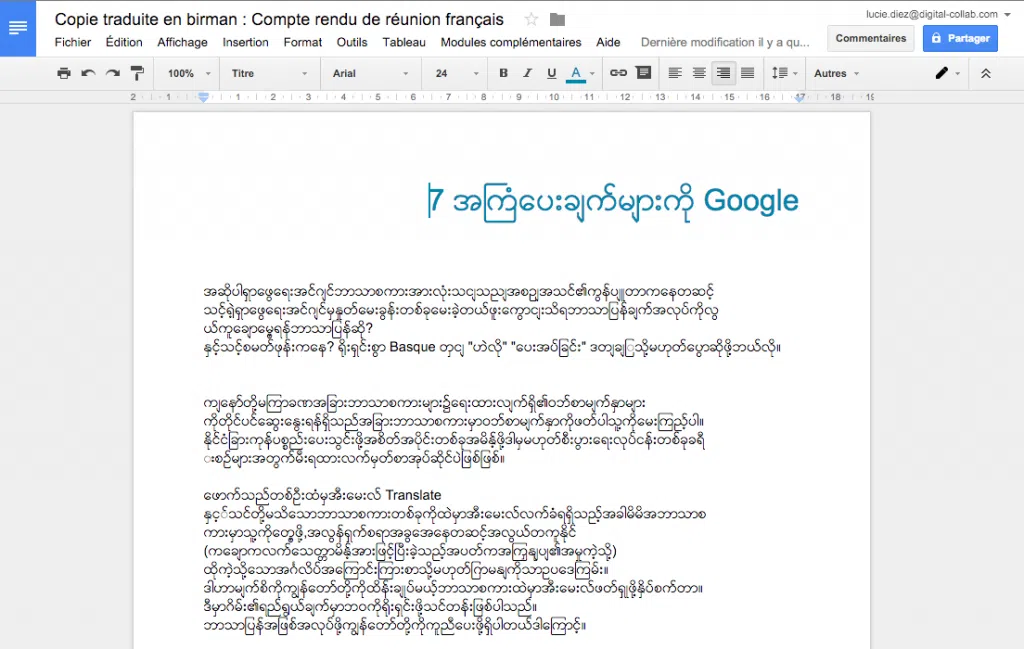Open the Outils menu
Viewport: 1024px width, 649px height.
point(352,42)
